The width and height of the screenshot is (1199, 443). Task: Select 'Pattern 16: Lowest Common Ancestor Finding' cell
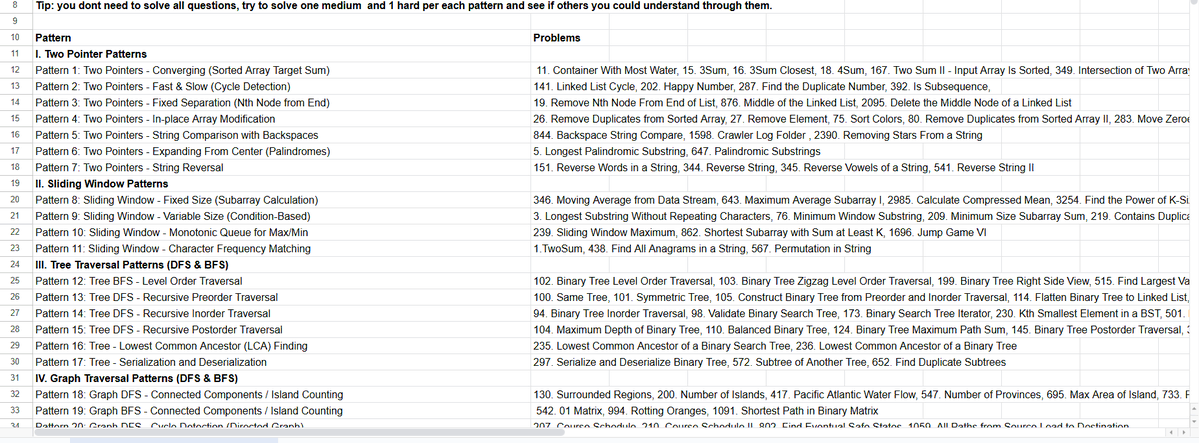coord(282,346)
